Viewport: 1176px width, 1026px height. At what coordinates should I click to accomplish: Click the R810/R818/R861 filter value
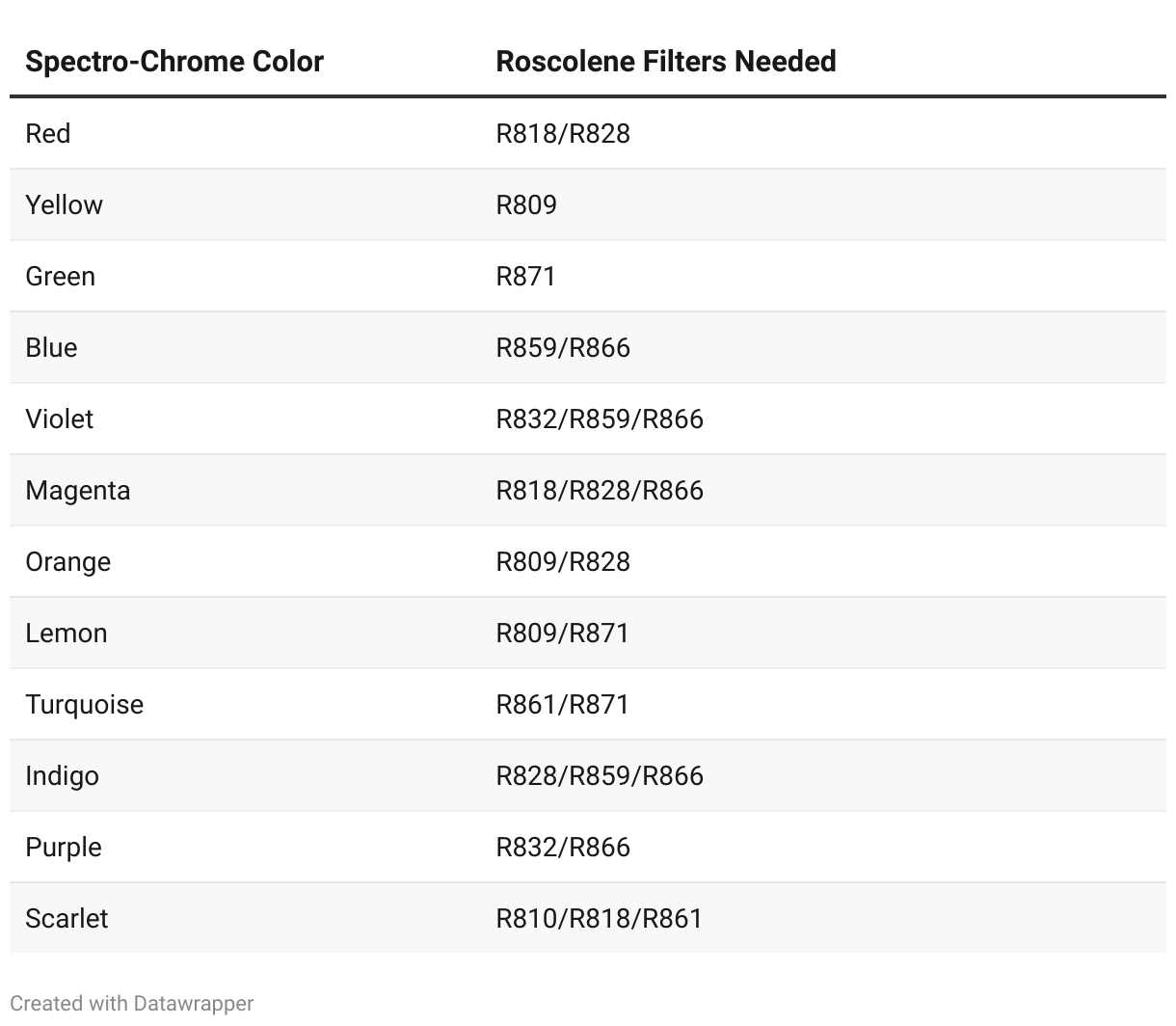point(599,918)
